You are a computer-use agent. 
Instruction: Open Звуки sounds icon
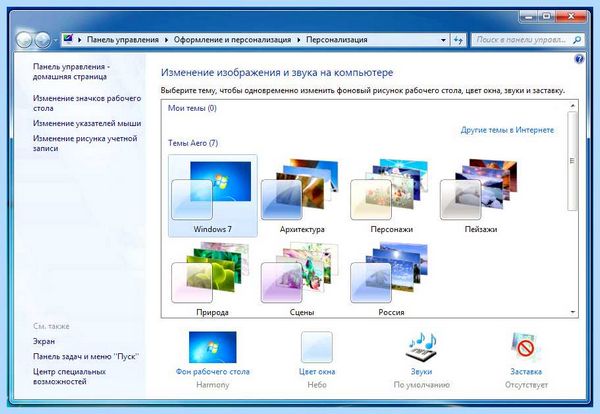[421, 347]
